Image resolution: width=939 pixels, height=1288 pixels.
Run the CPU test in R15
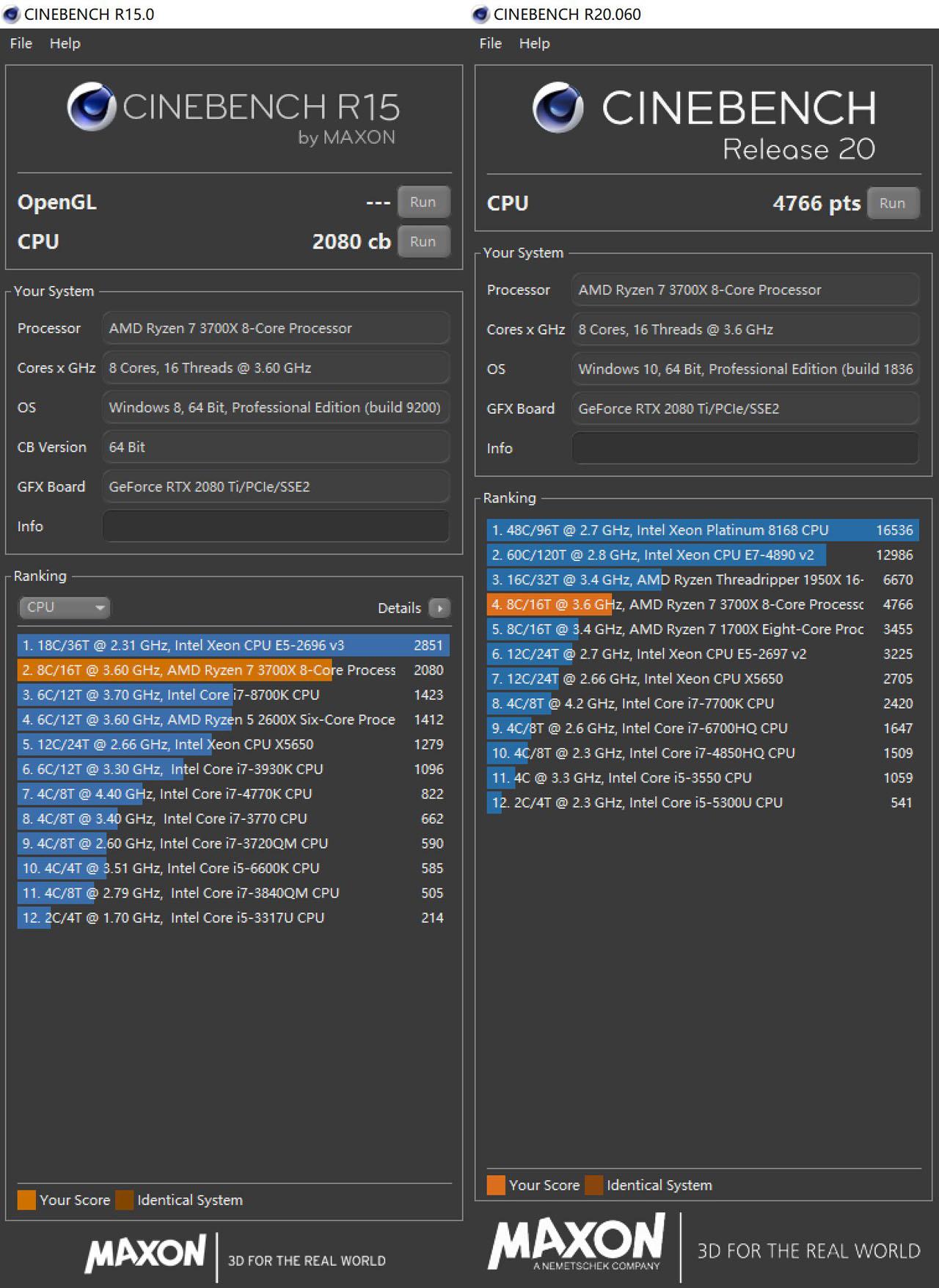[423, 241]
